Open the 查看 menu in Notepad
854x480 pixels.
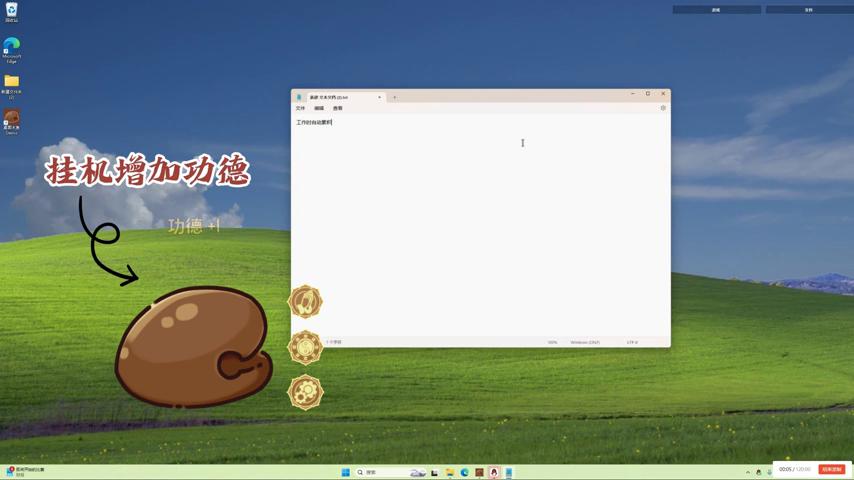(x=338, y=108)
